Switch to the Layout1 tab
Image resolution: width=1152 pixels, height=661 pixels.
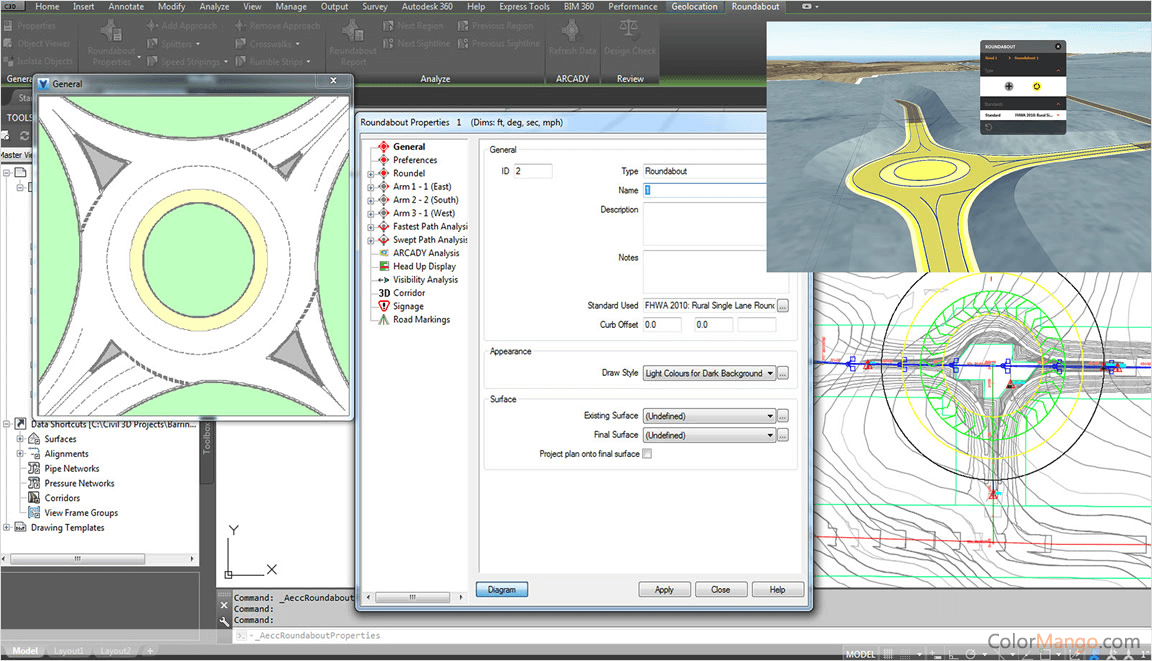coord(68,651)
